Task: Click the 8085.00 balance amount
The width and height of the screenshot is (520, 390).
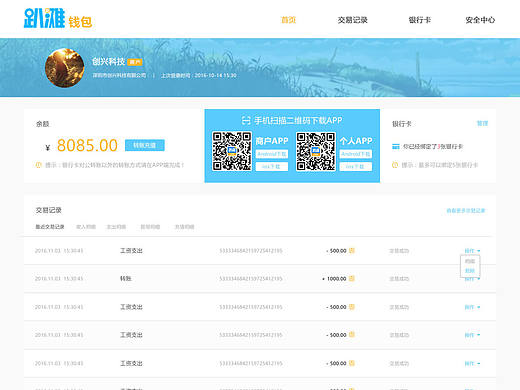Action: tap(87, 146)
